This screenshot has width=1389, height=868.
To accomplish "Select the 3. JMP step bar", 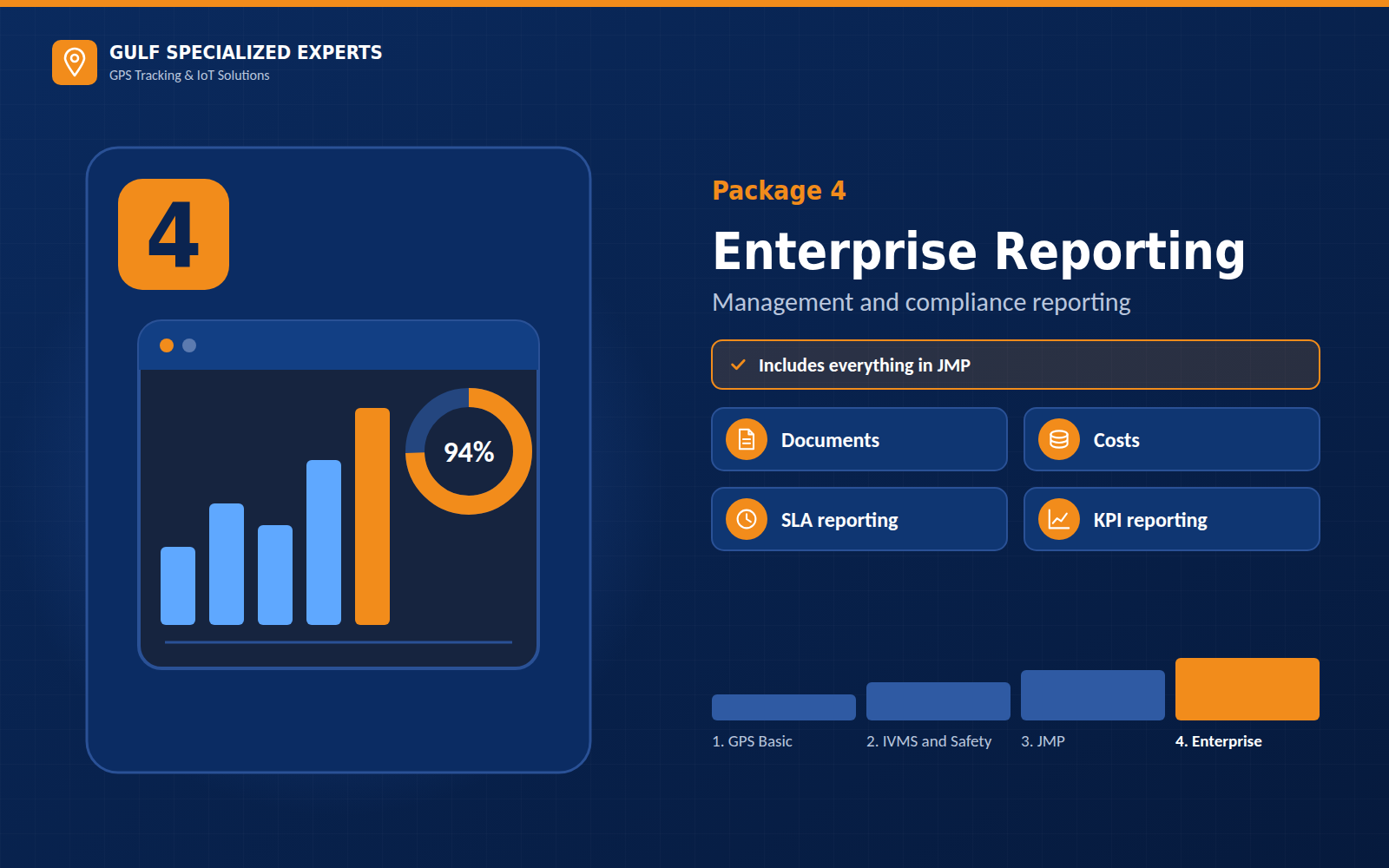I will click(x=1093, y=695).
